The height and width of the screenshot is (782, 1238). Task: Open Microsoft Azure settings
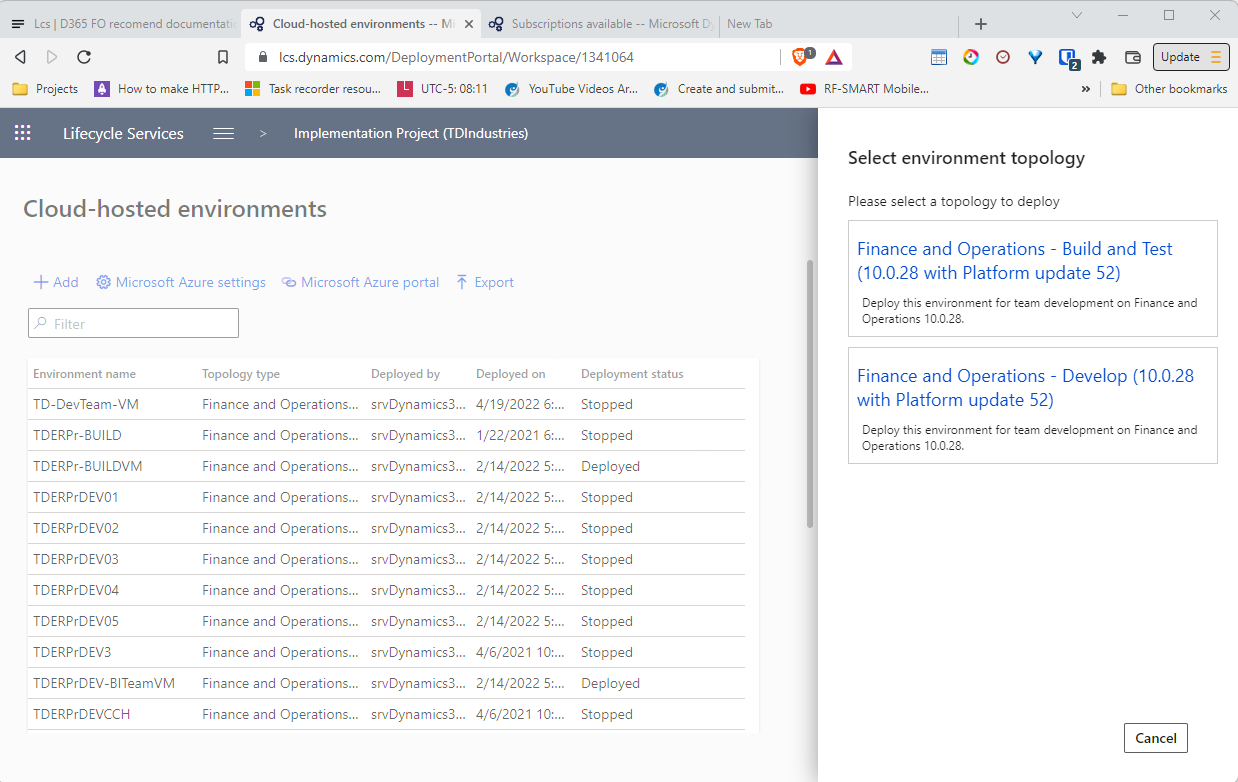(x=181, y=282)
